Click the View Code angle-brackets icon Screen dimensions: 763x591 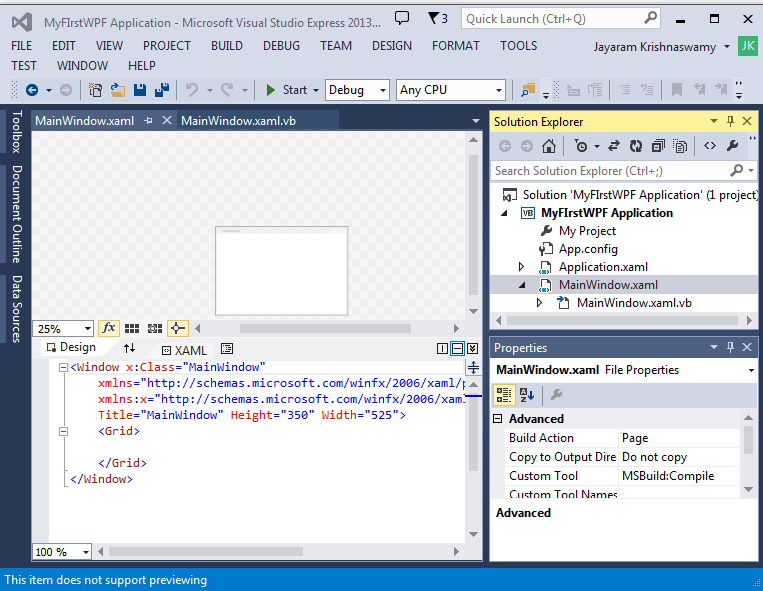point(710,145)
